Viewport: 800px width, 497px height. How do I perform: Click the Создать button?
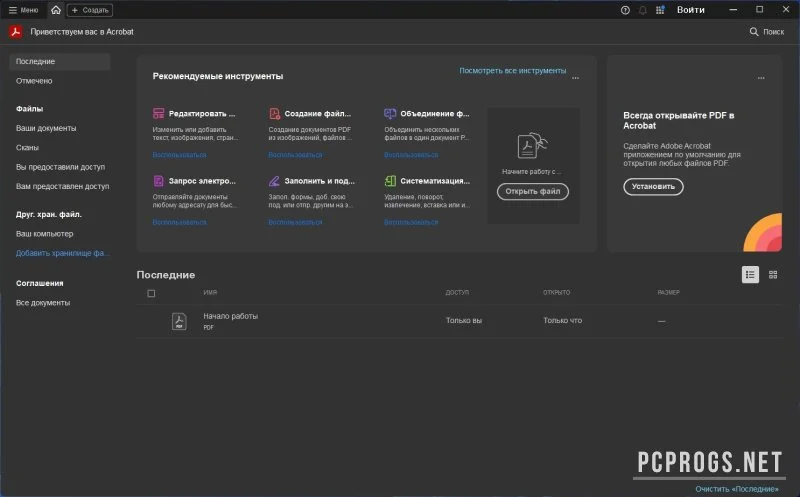pyautogui.click(x=90, y=10)
